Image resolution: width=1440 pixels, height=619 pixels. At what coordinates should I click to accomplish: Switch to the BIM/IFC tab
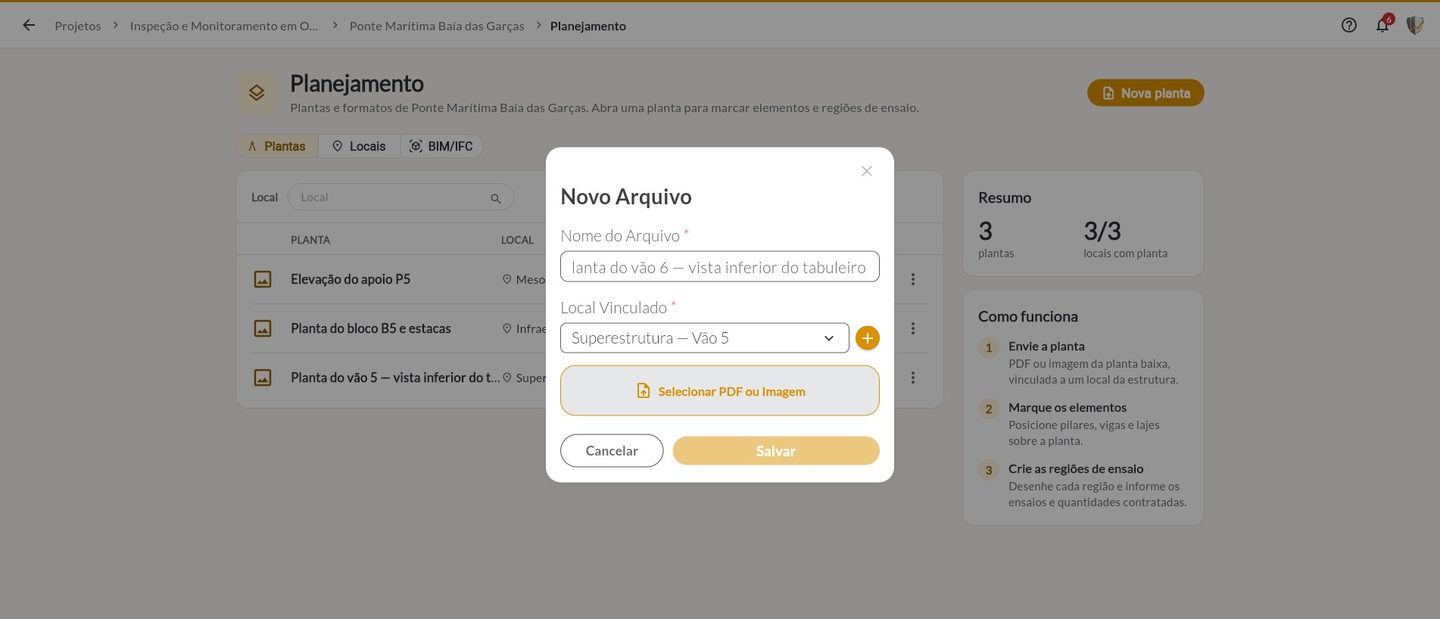coord(442,146)
